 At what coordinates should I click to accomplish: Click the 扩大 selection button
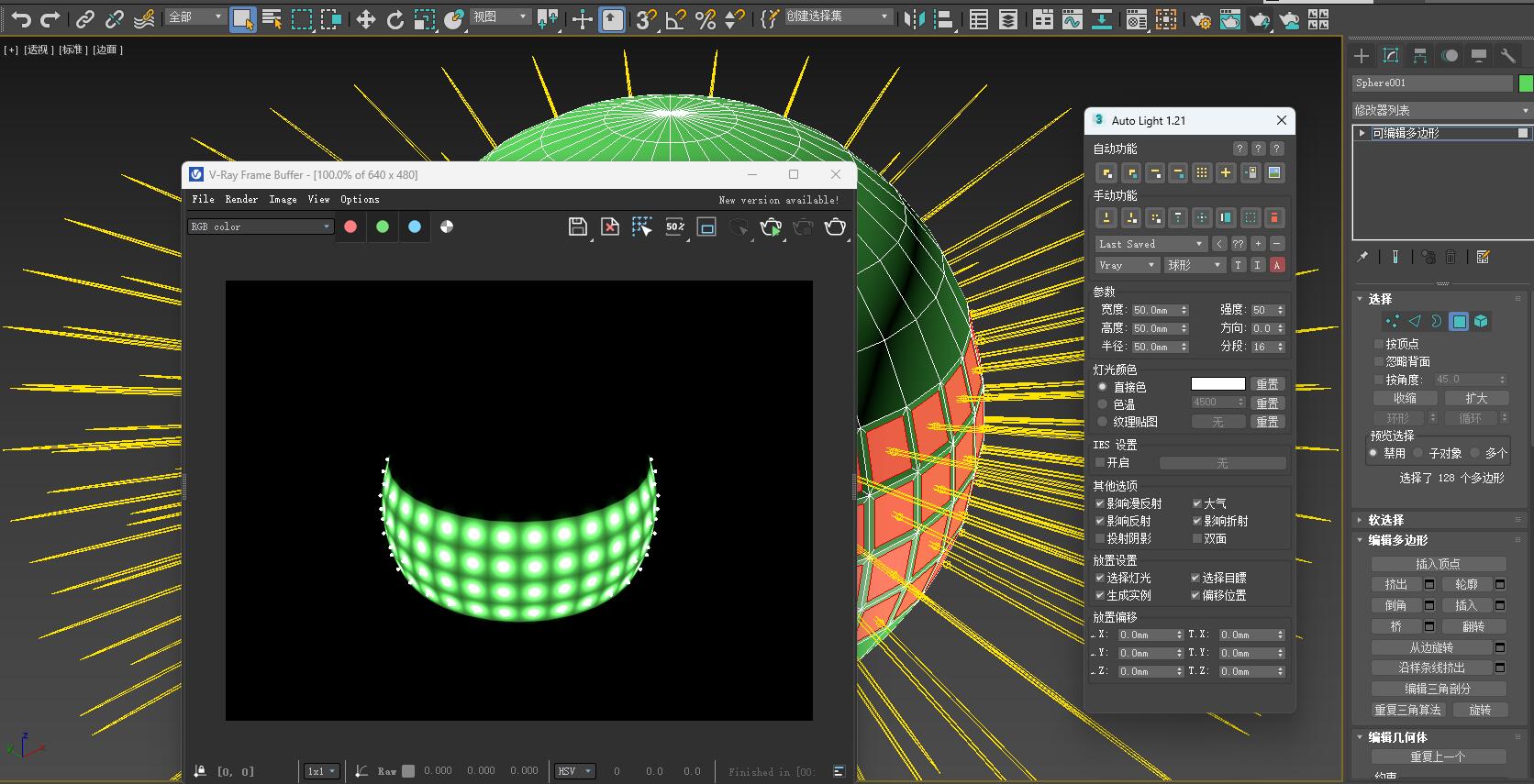(x=1475, y=398)
